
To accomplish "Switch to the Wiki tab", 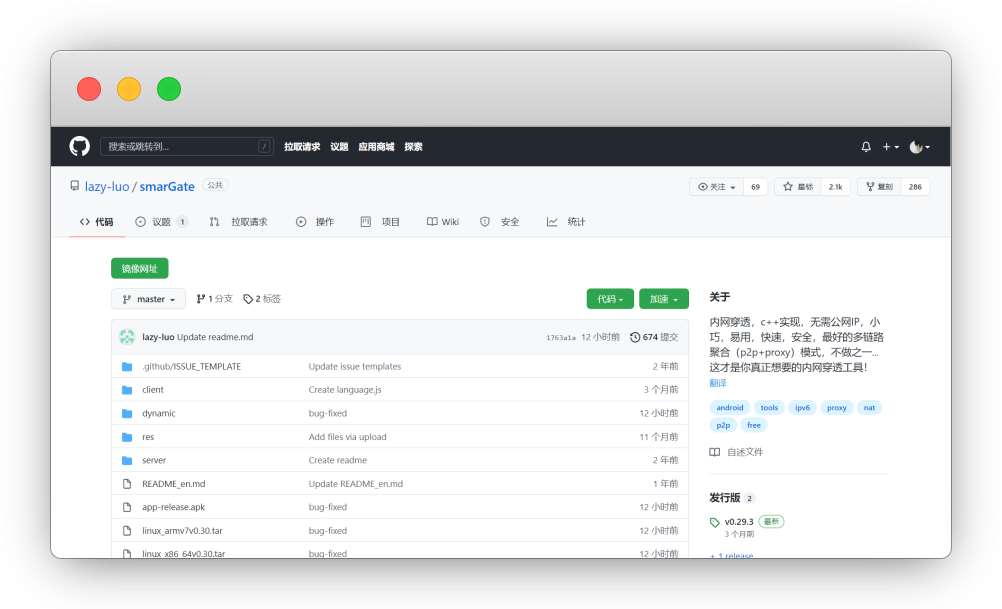I will 442,222.
